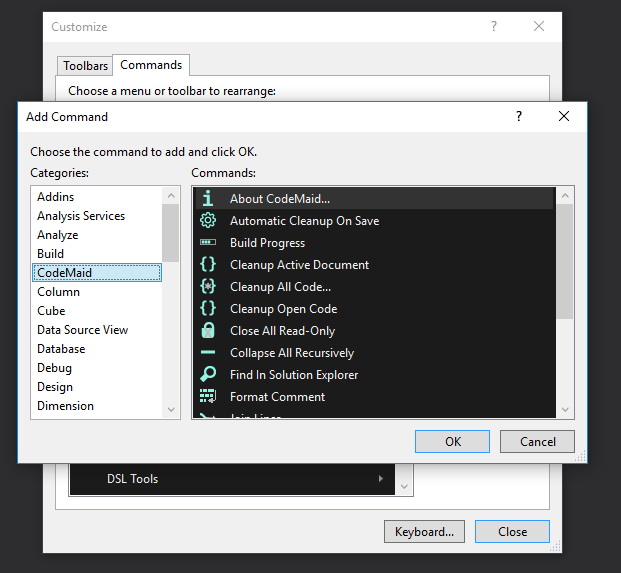Screen dimensions: 621x573
Task: Select the Design category
Action: tap(97, 386)
